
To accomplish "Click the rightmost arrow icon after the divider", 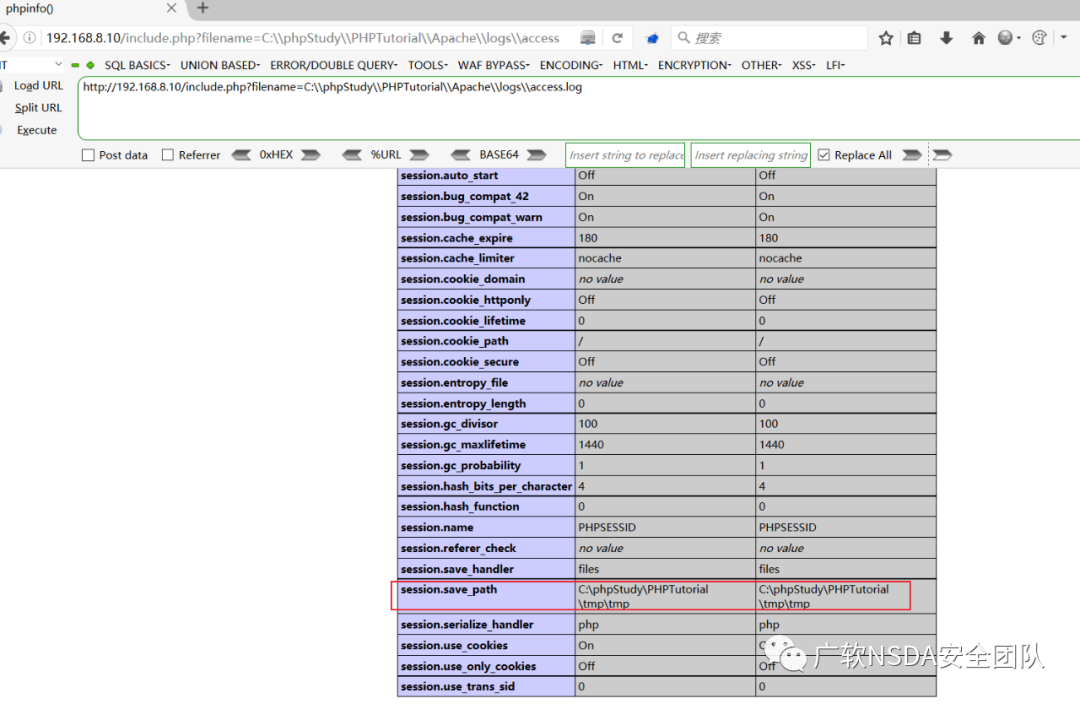I will tap(942, 155).
